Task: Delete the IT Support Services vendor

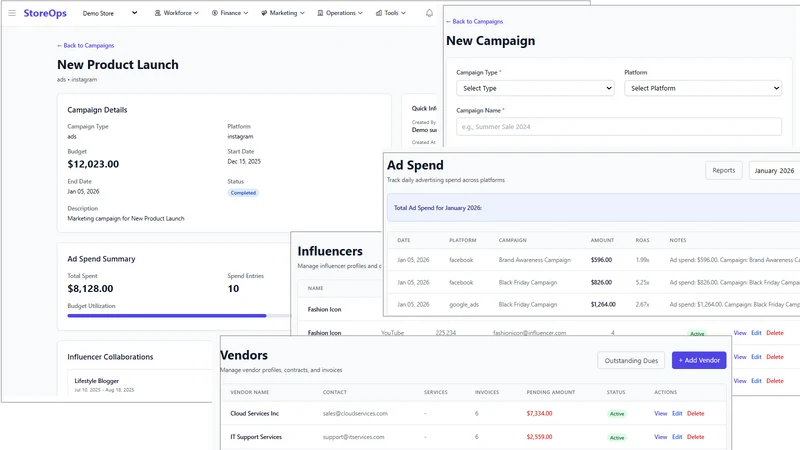Action: 695,437
